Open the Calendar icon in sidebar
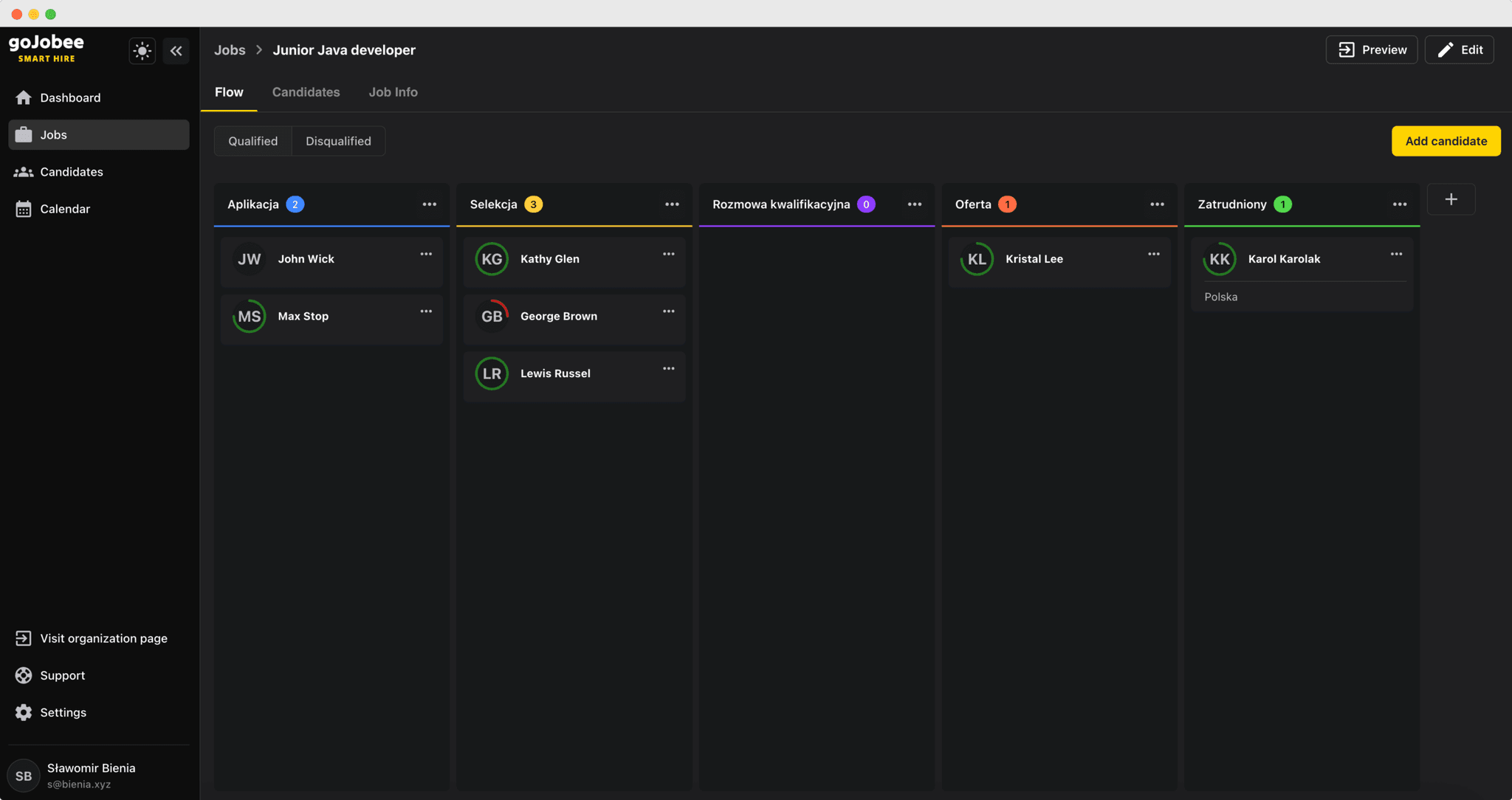 [24, 208]
